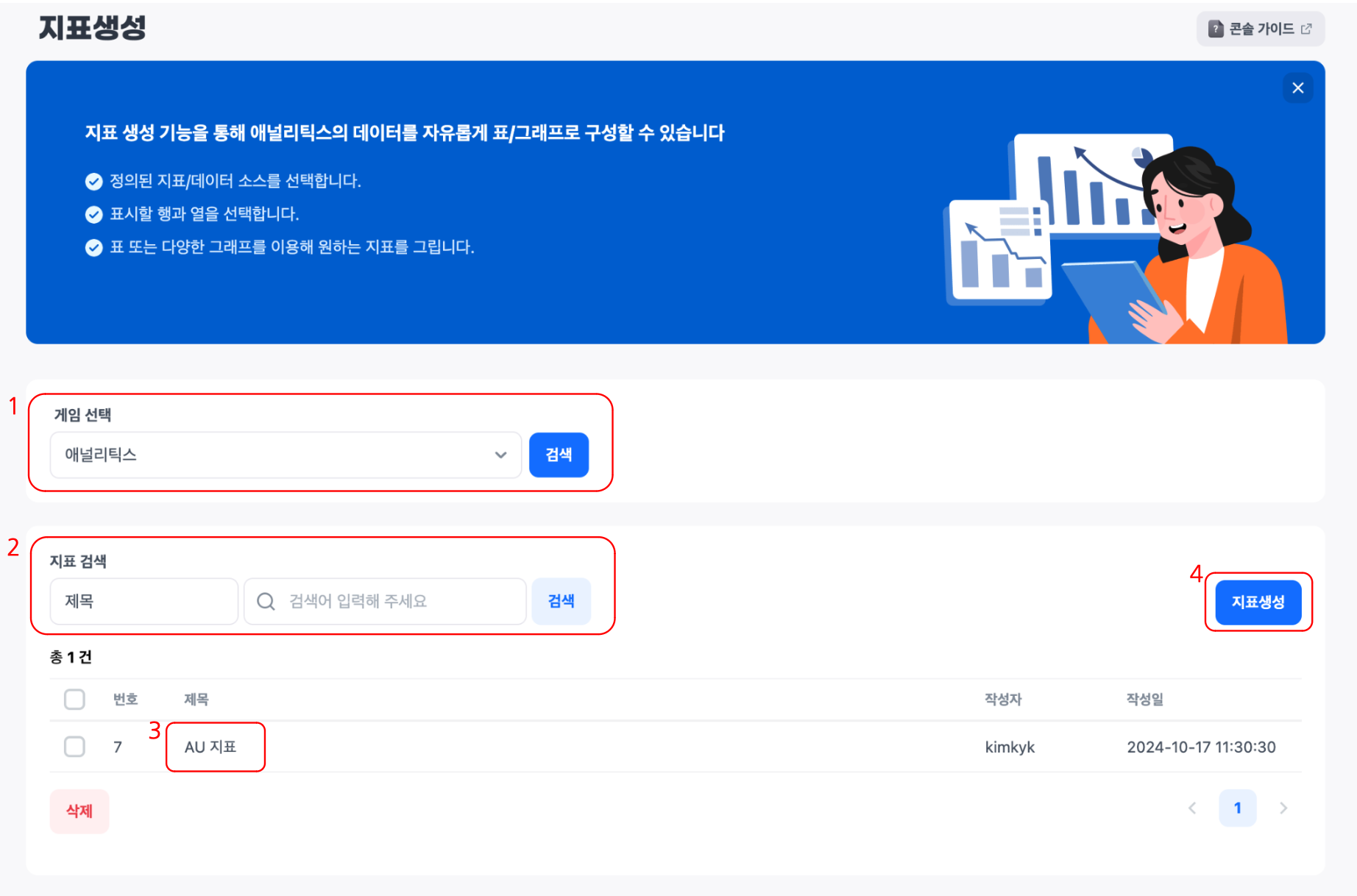Go to previous page with left chevron

pyautogui.click(x=1192, y=808)
